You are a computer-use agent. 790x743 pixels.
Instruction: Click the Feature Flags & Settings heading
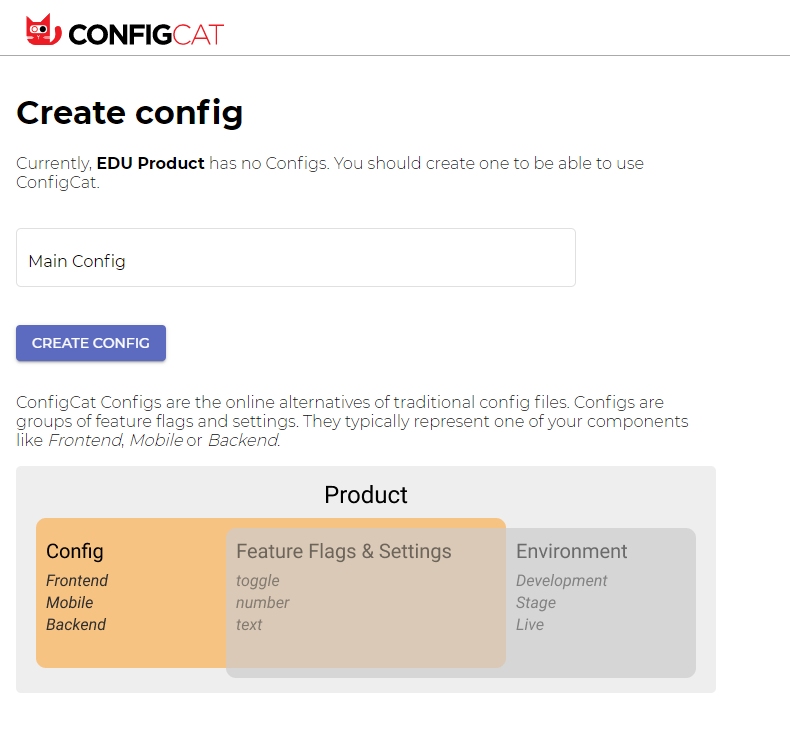(x=344, y=551)
